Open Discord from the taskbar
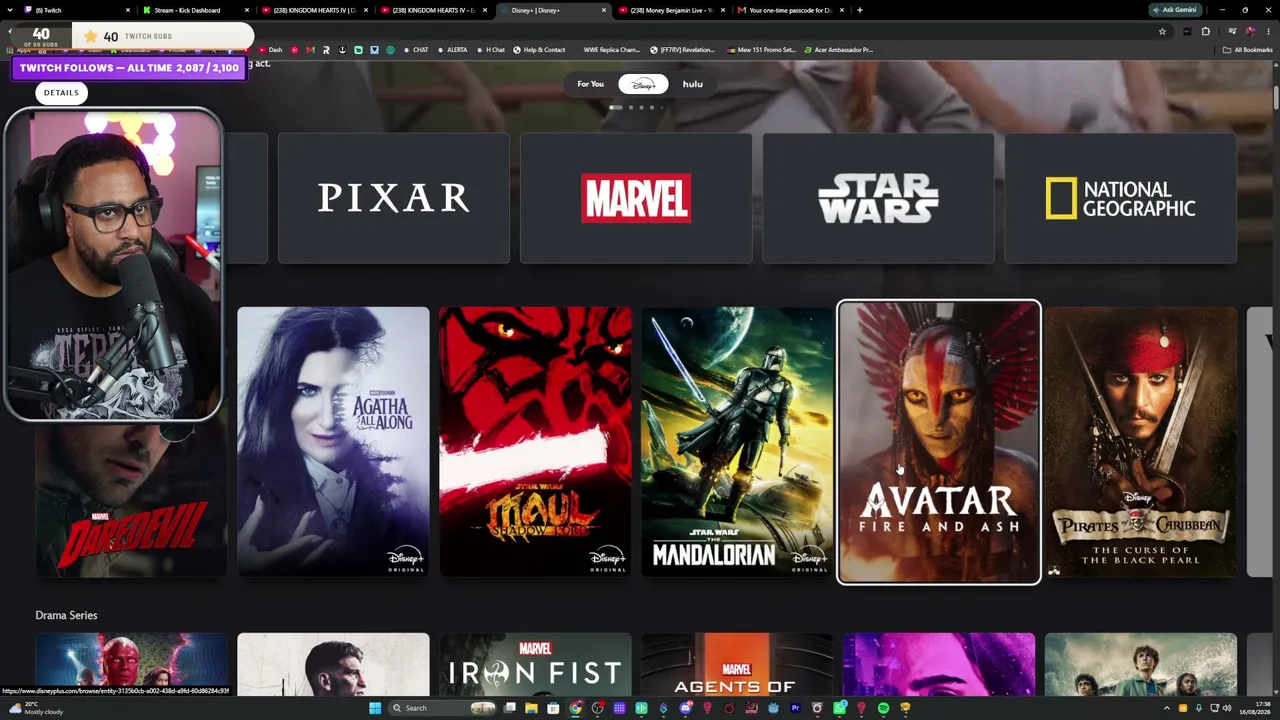 click(685, 708)
